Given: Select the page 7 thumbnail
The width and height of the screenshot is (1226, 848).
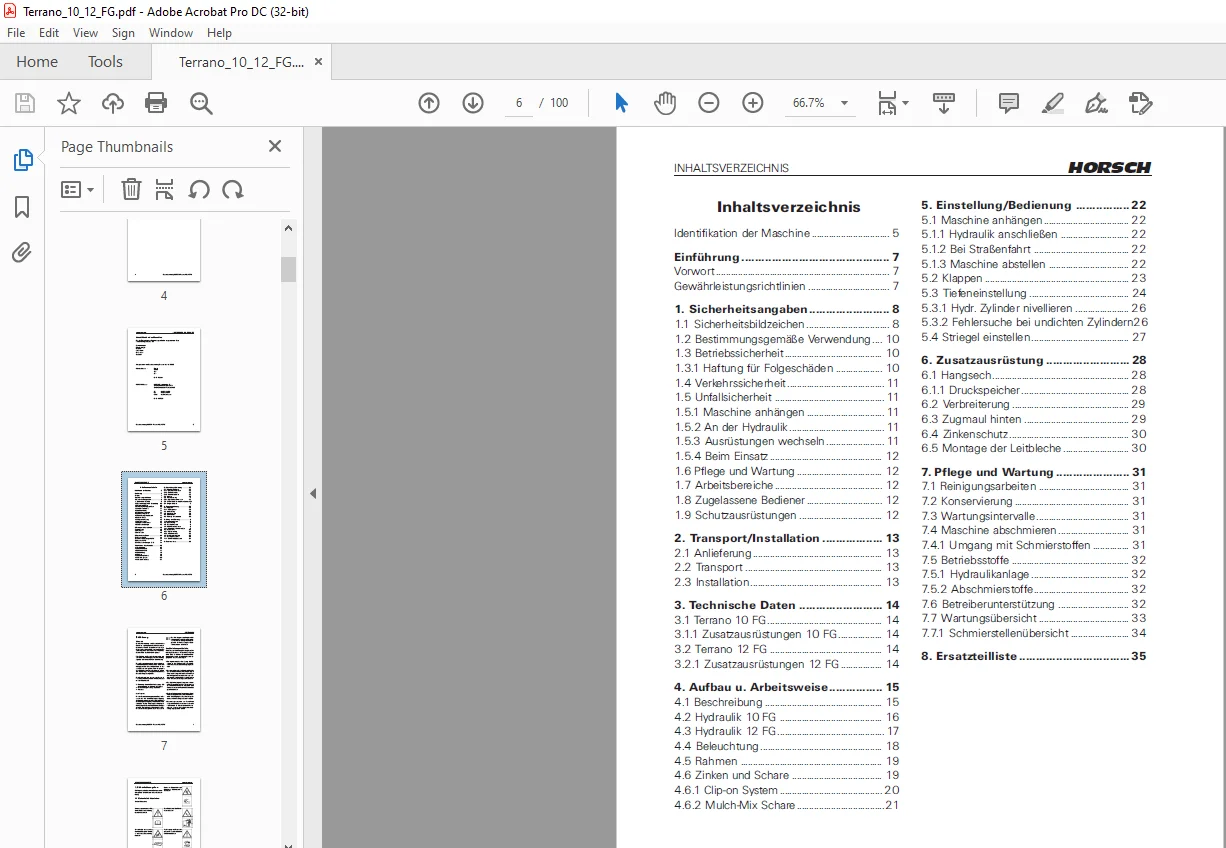Looking at the screenshot, I should pos(164,680).
